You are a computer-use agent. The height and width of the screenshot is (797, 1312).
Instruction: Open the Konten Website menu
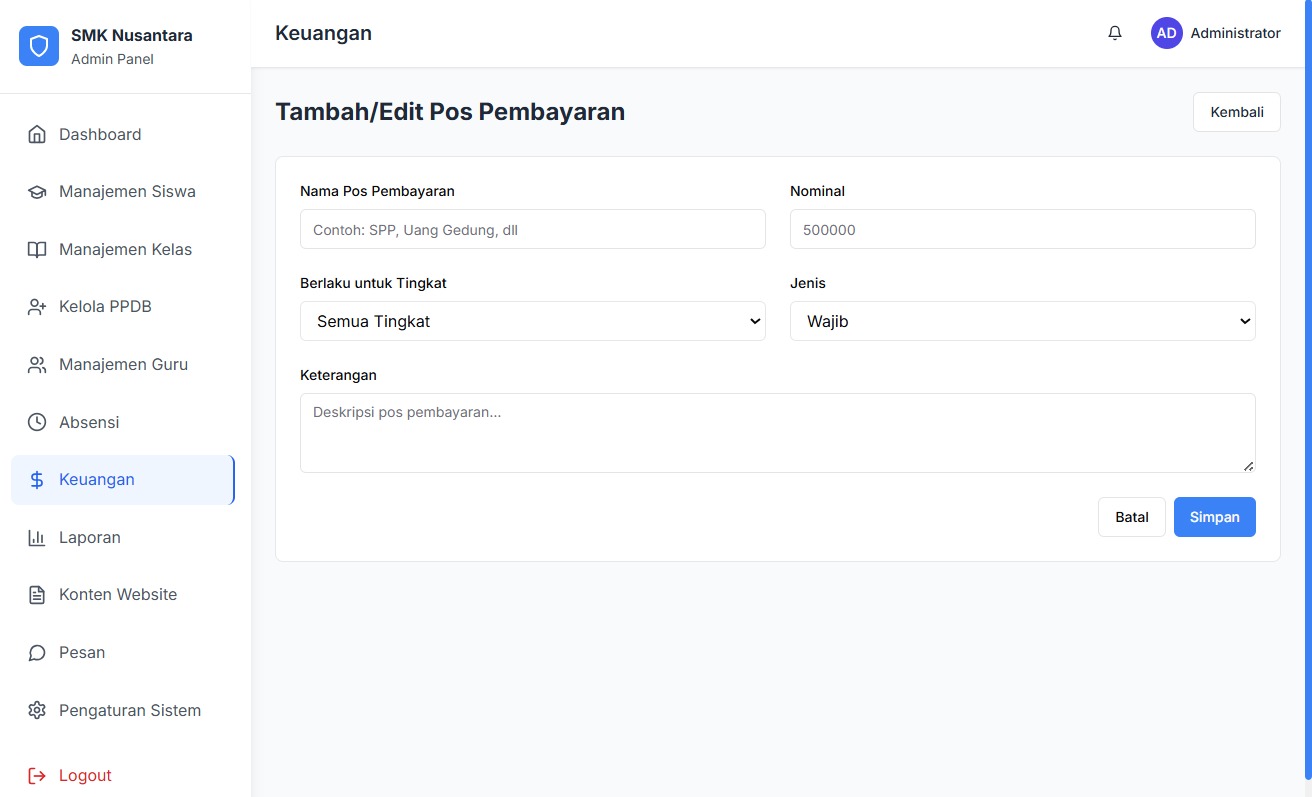click(x=118, y=595)
